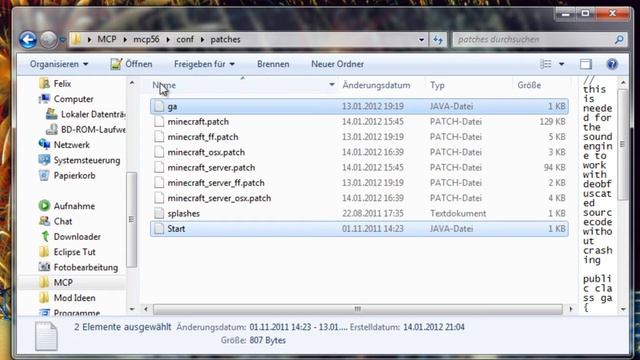Click mcp56 in the address breadcrumb
640x360 pixels.
pos(146,40)
